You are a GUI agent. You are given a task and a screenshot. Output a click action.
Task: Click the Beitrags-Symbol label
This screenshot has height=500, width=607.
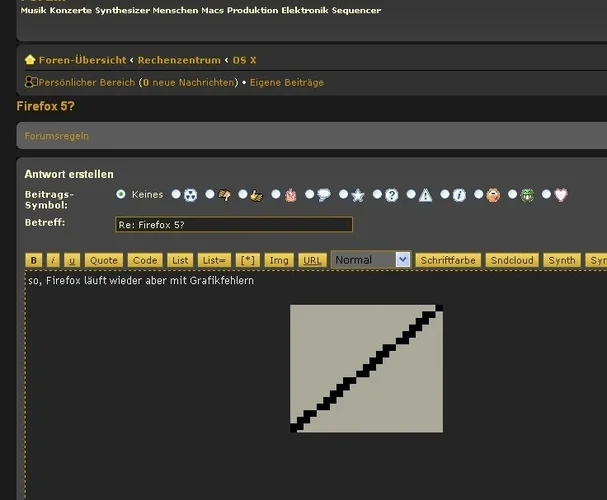pos(49,200)
